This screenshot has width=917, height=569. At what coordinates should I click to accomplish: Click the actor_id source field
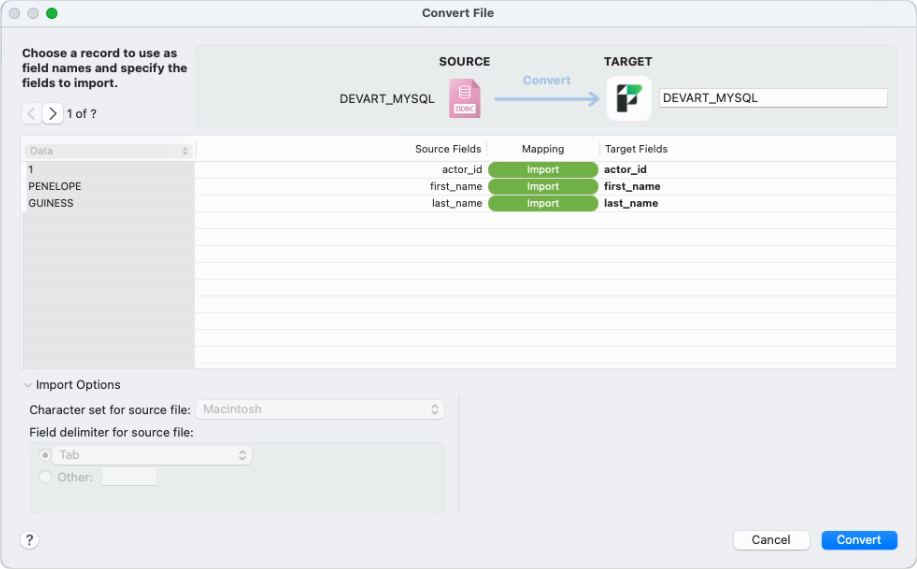click(x=462, y=170)
